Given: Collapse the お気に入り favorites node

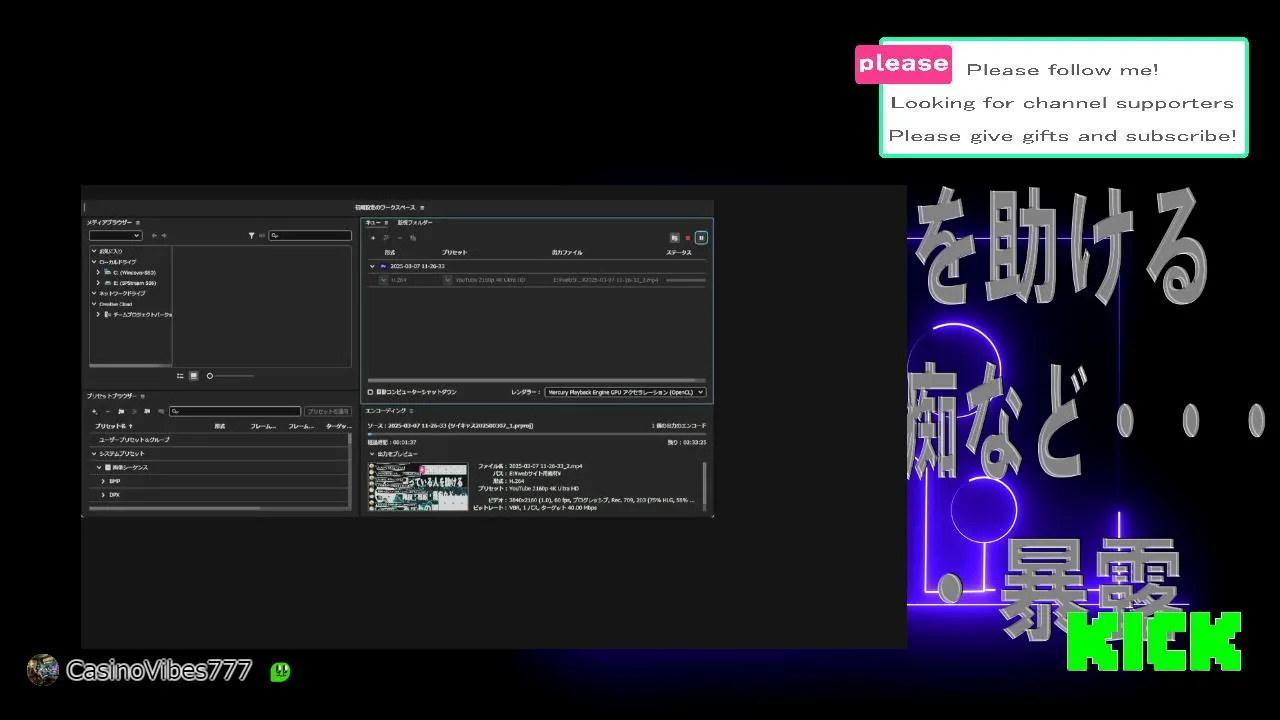Looking at the screenshot, I should point(94,251).
